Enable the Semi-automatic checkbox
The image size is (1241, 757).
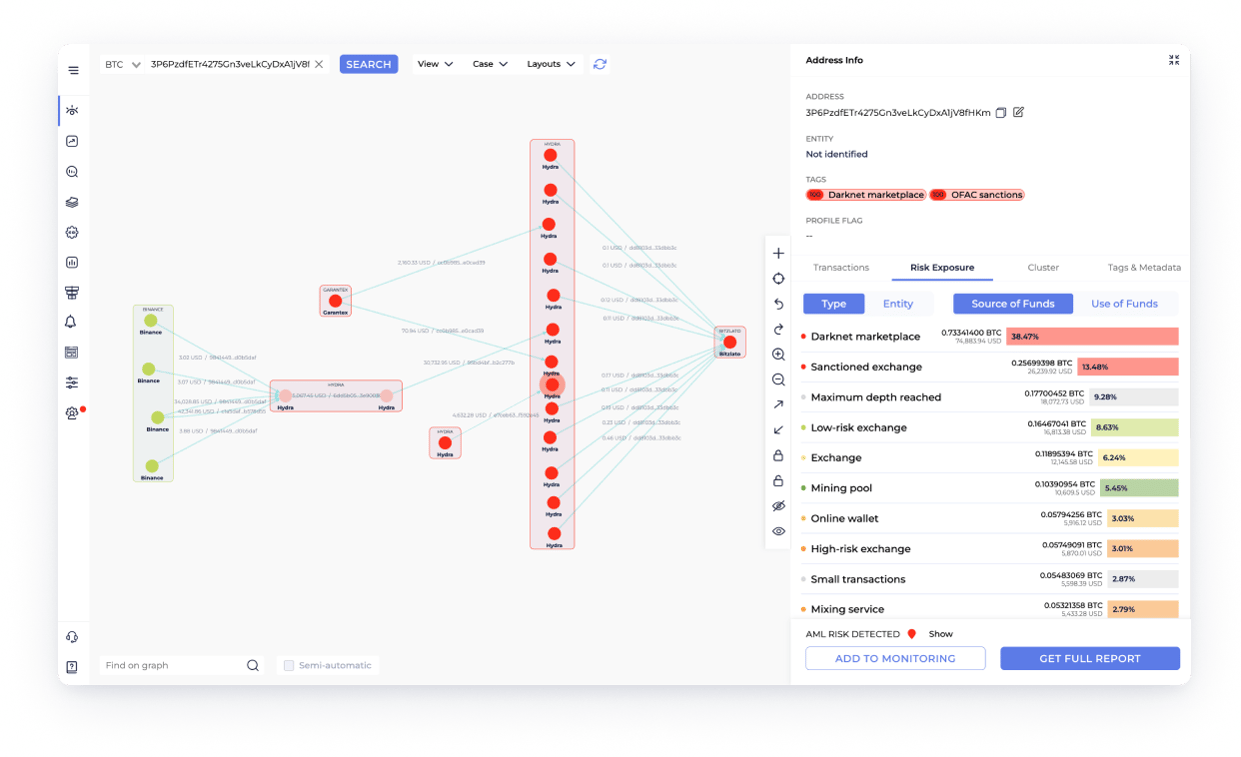tap(289, 665)
